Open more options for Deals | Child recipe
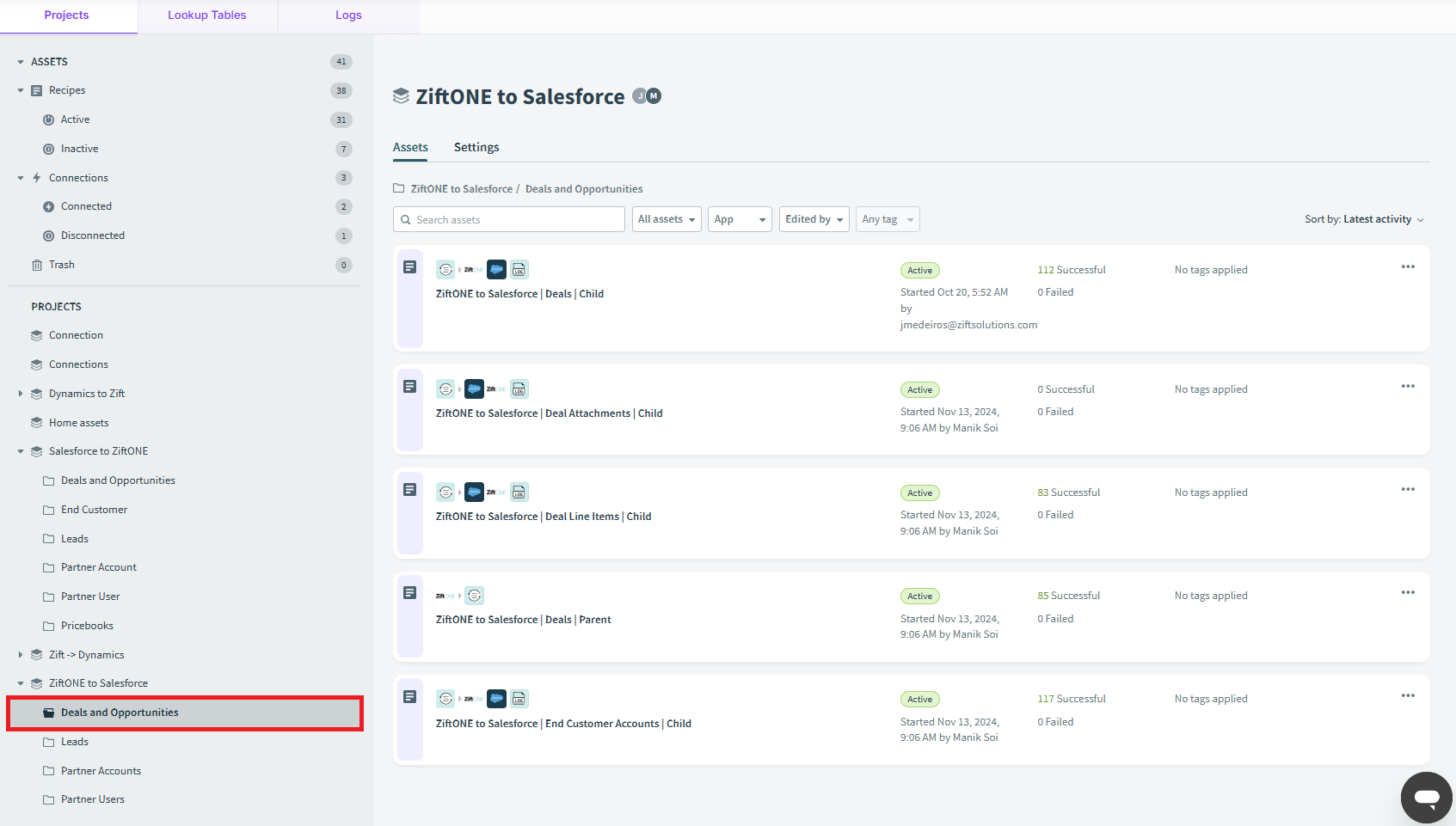The height and width of the screenshot is (826, 1456). tap(1408, 266)
